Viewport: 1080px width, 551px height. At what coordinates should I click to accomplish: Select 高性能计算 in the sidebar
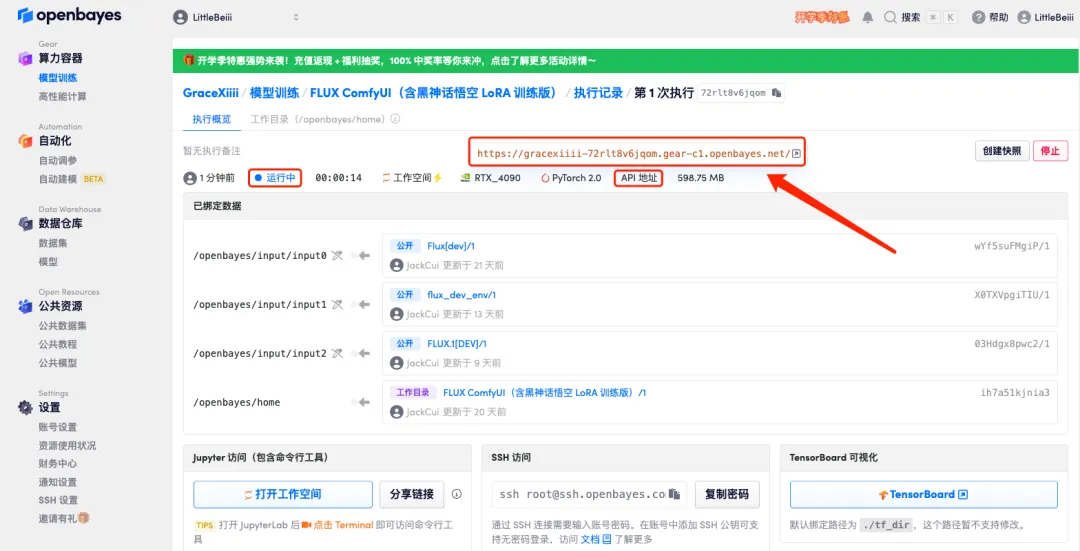click(x=62, y=97)
